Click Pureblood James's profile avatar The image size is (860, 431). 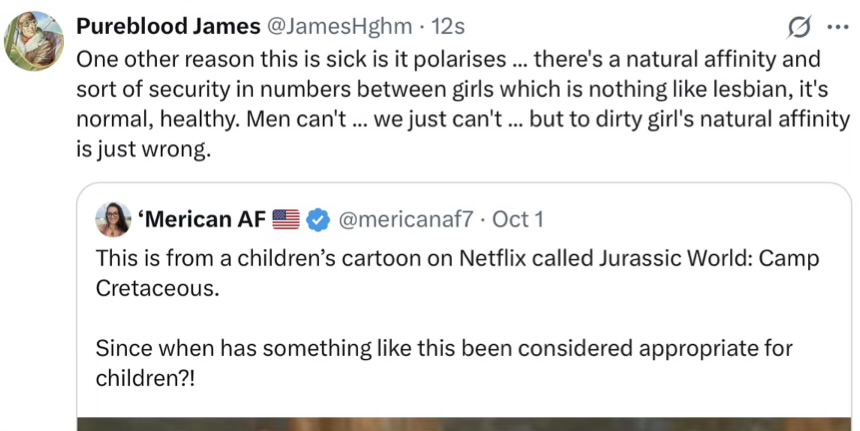pyautogui.click(x=36, y=41)
